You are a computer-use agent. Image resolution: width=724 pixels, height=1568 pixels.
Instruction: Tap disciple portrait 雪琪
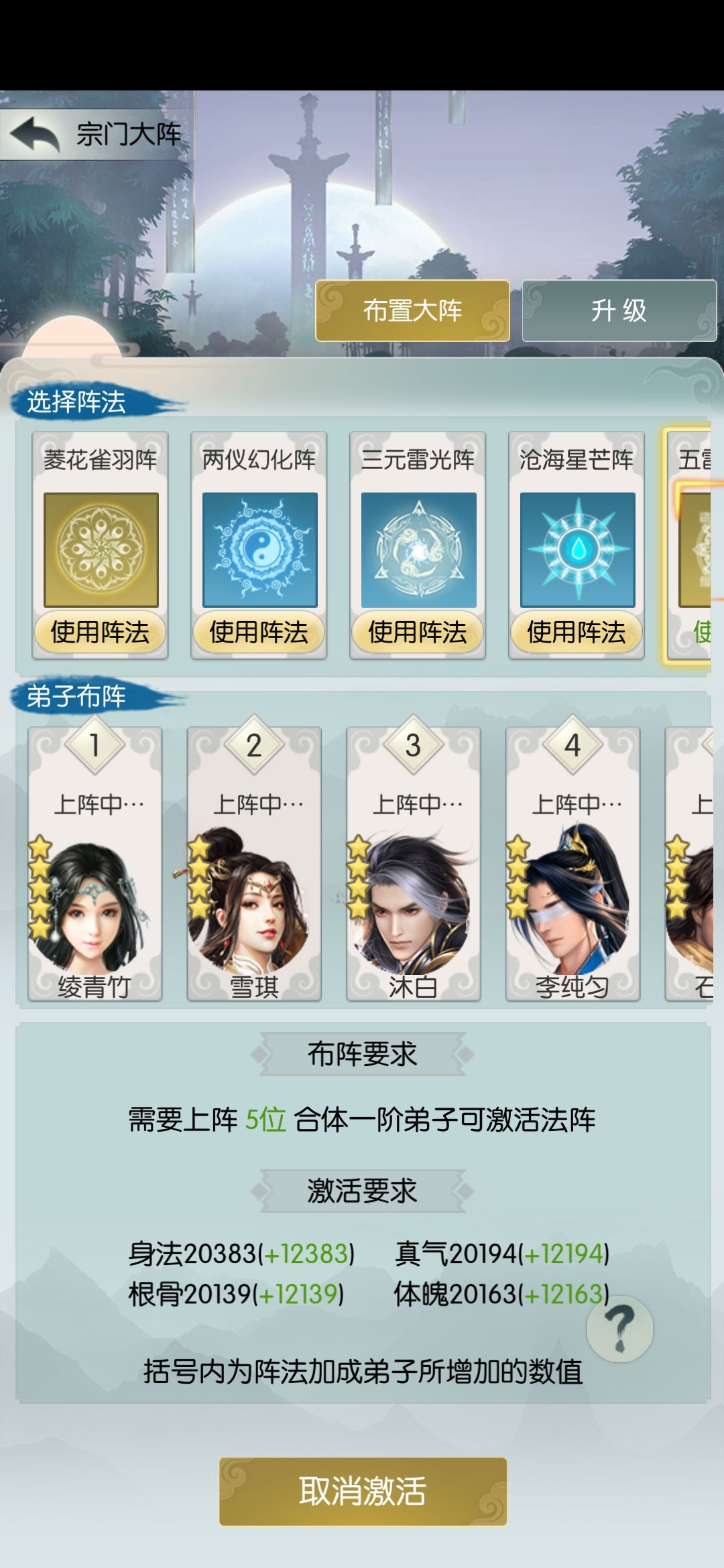[x=253, y=901]
